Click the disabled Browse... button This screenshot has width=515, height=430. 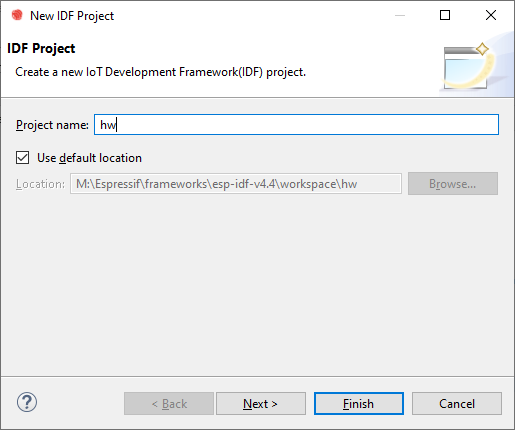(453, 184)
